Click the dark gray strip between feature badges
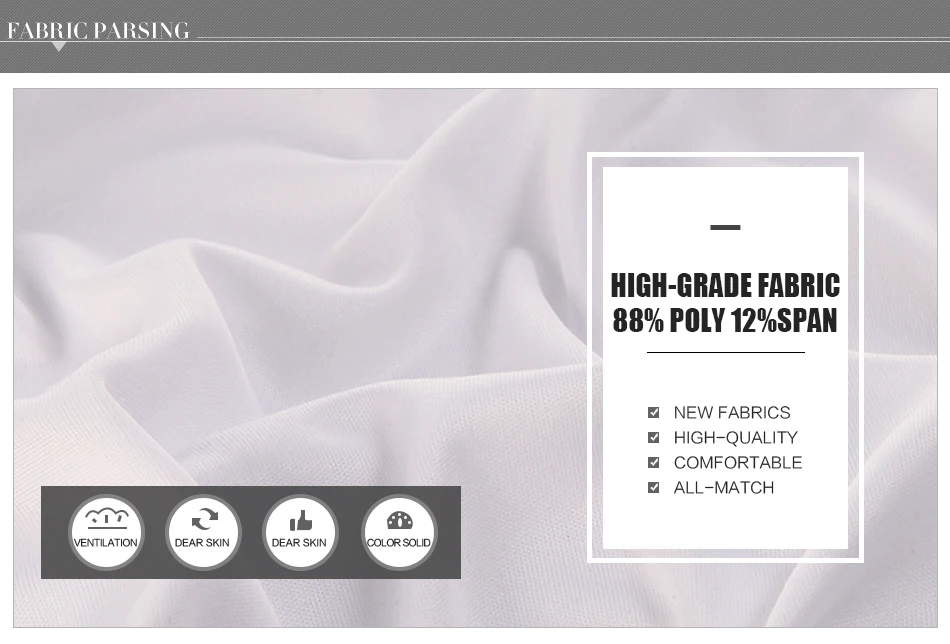 pyautogui.click(x=154, y=532)
